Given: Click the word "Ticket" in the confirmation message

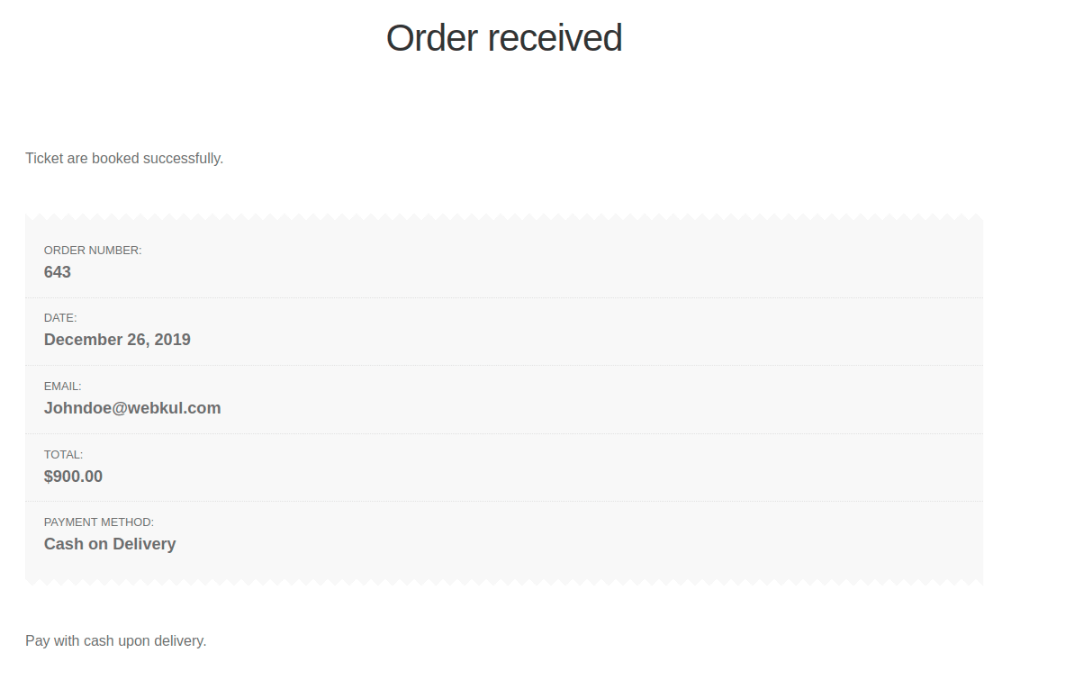Looking at the screenshot, I should [43, 158].
